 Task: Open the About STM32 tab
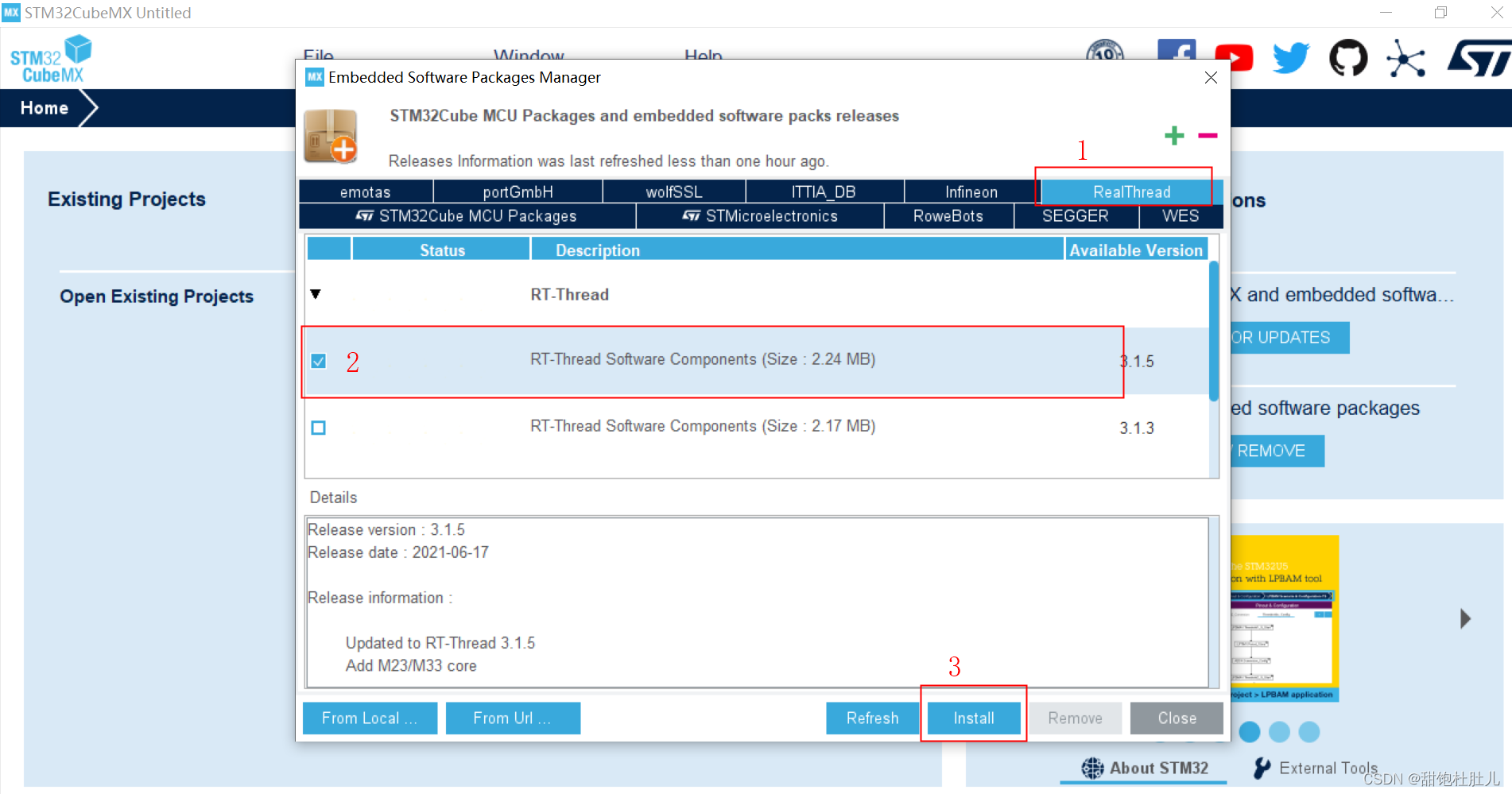(x=1145, y=768)
